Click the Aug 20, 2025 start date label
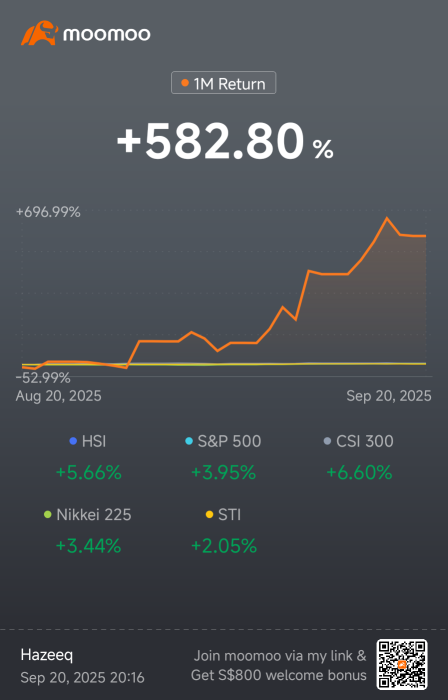The height and width of the screenshot is (700, 448). pos(58,396)
